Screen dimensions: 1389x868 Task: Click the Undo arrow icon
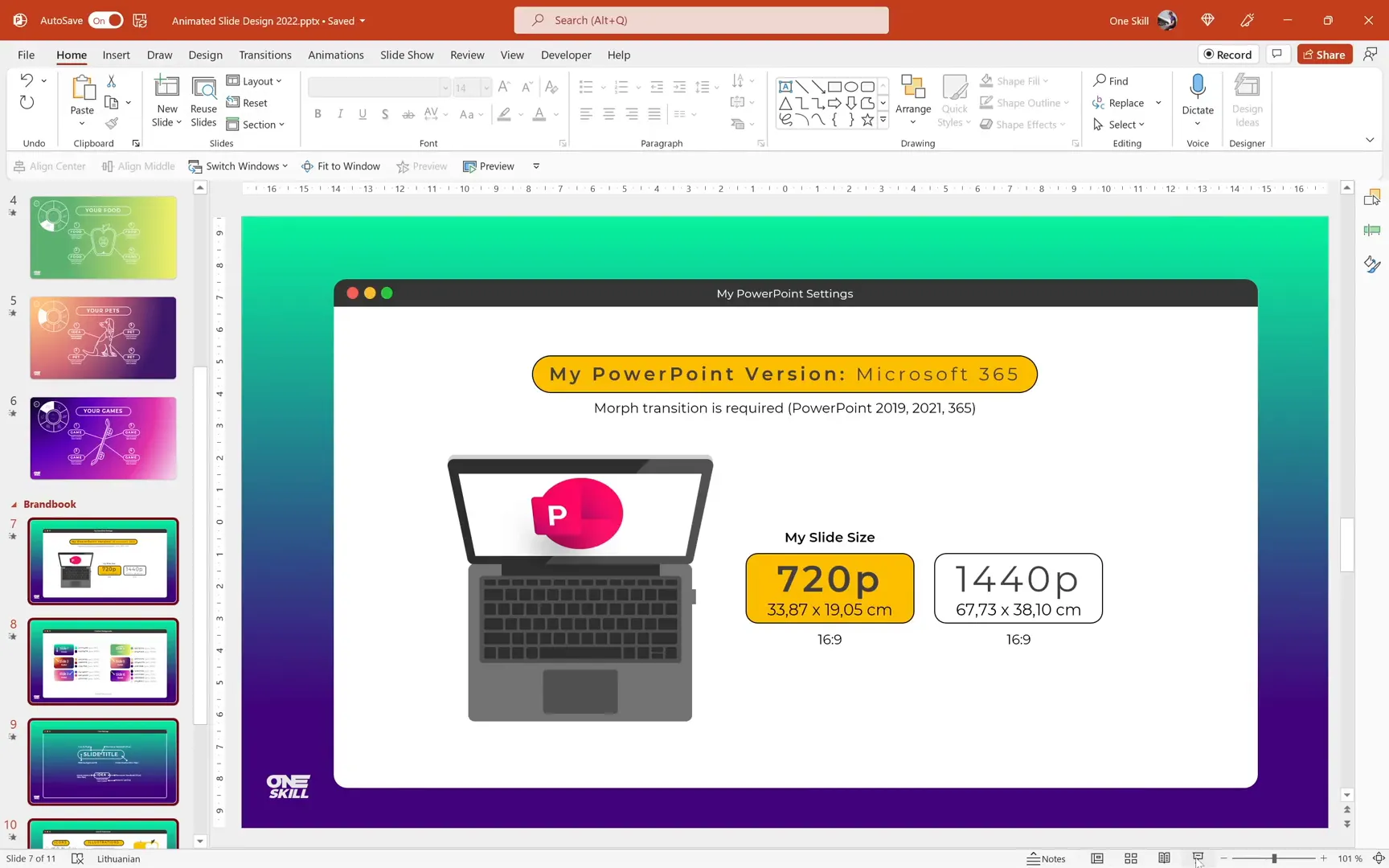coord(27,80)
